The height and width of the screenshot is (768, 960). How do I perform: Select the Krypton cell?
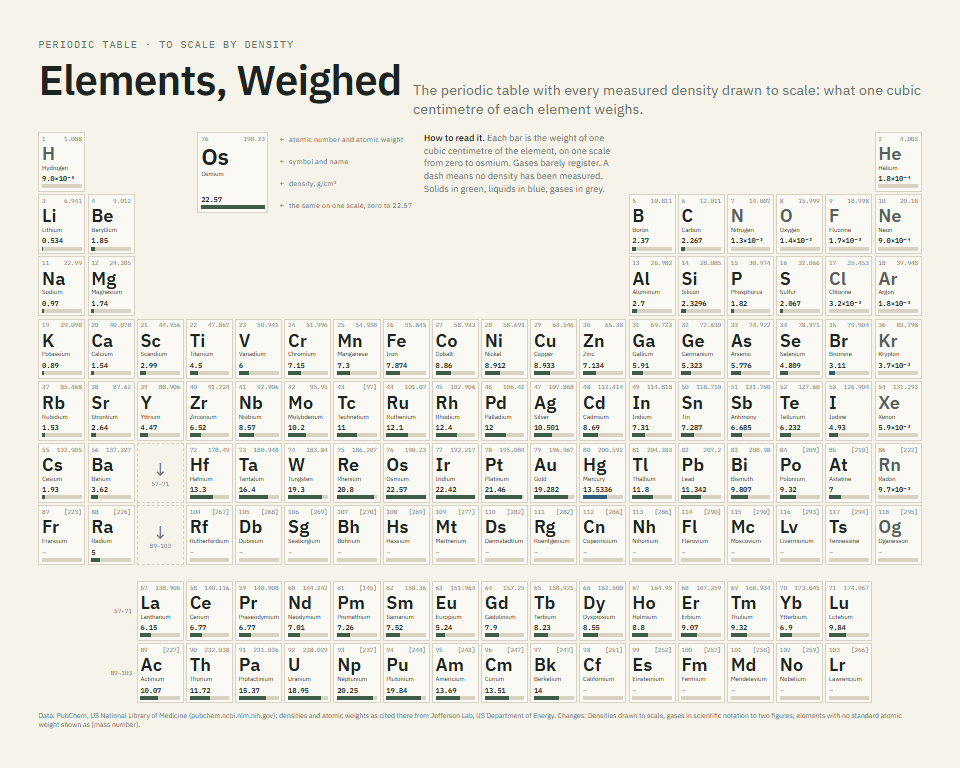point(898,348)
